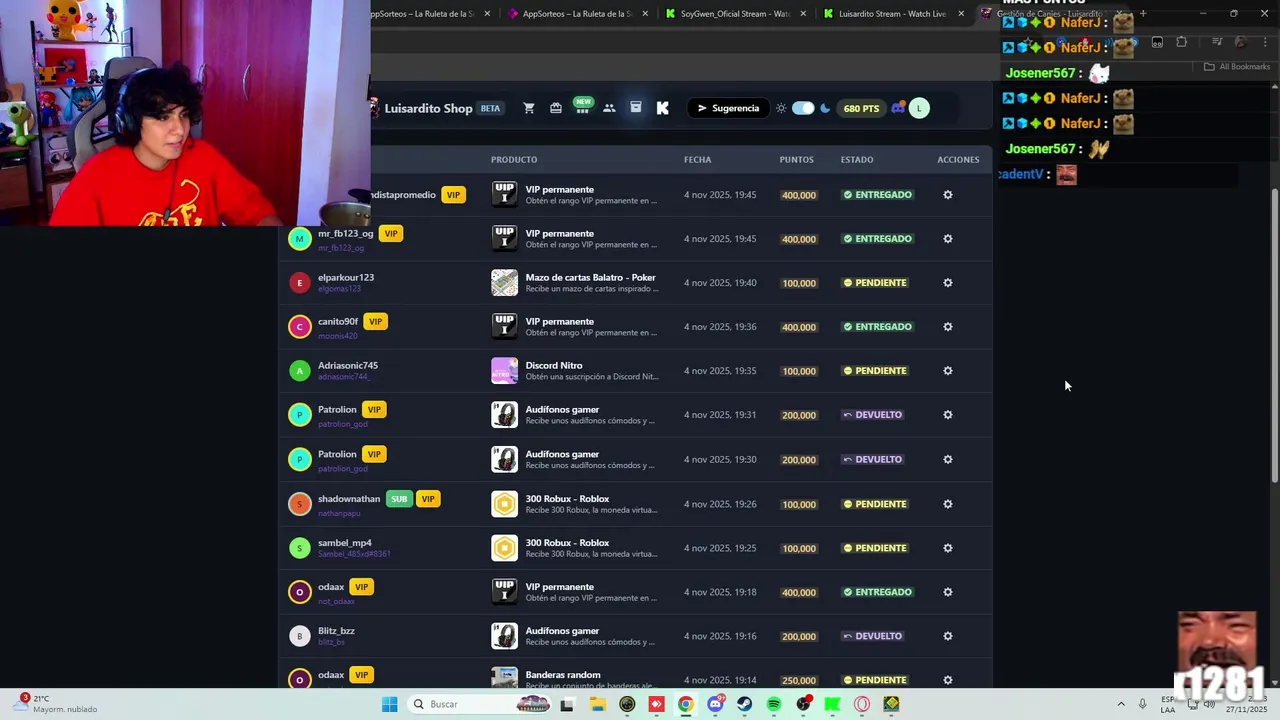Click the Luisardito Shop logo title
Viewport: 1280px width, 720px height.
[x=428, y=108]
